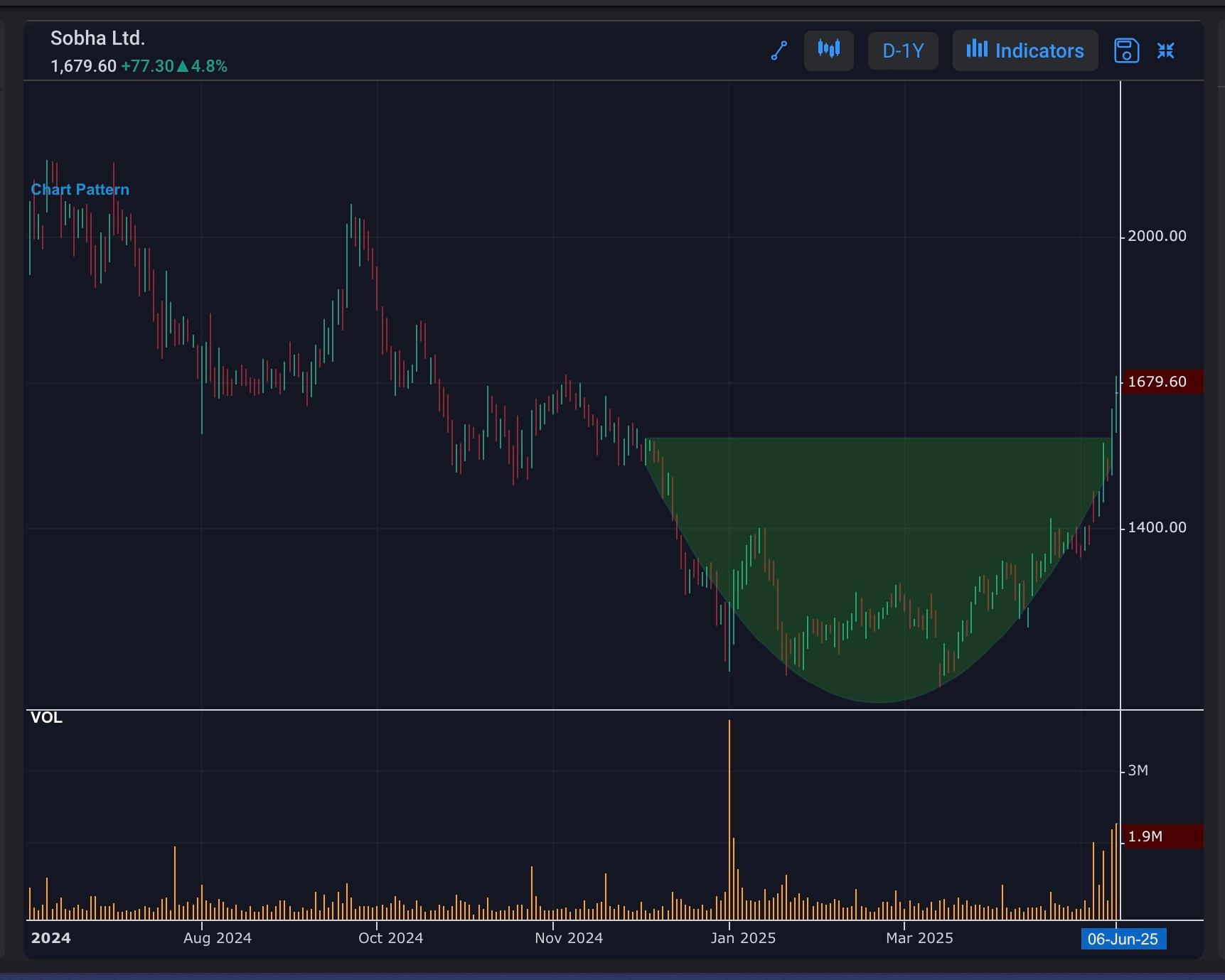Select the 06-Jun-25 date marker
The height and width of the screenshot is (980, 1225).
point(1123,939)
